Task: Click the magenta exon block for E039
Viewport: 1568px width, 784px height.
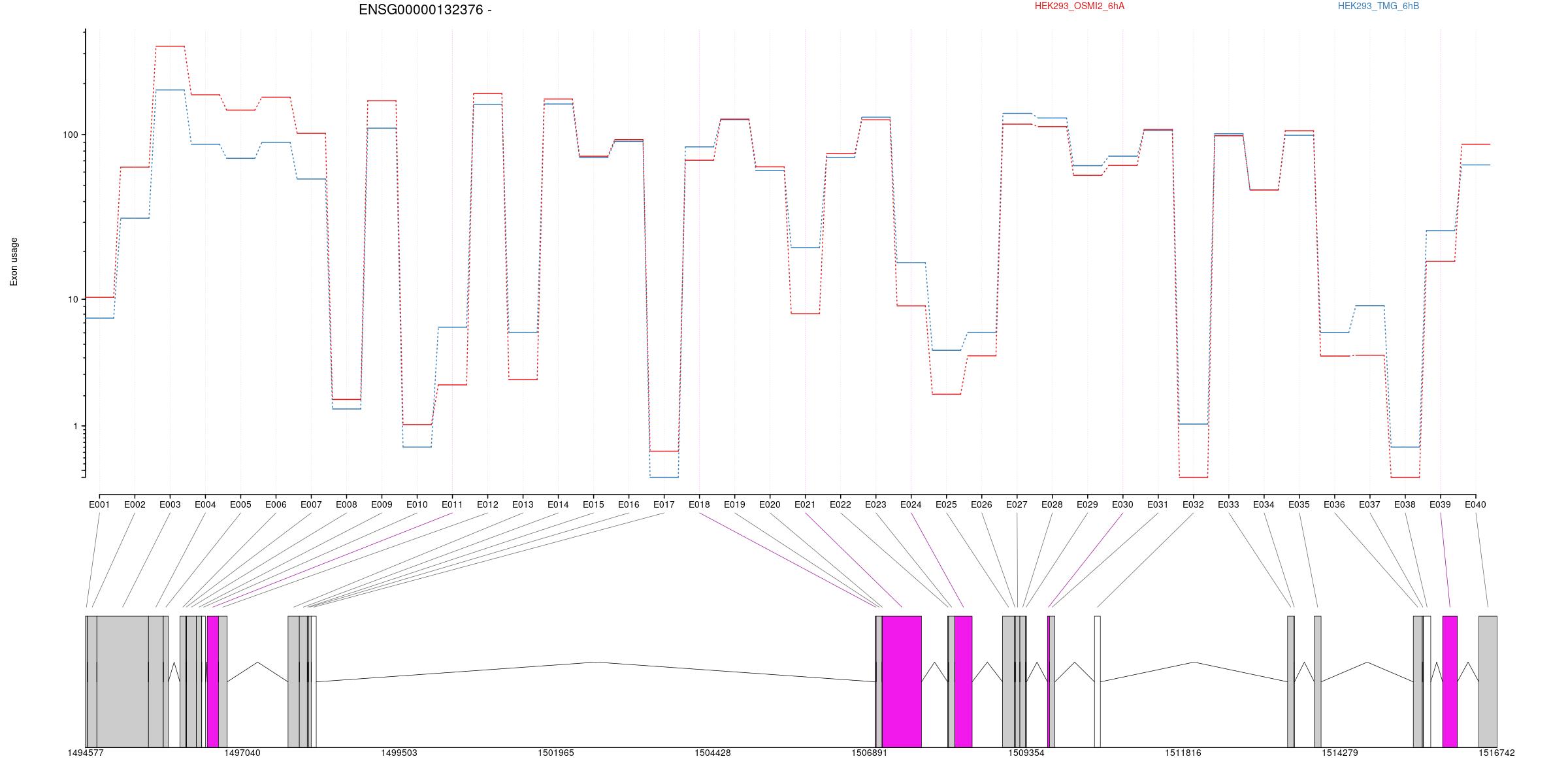Action: coord(1450,681)
